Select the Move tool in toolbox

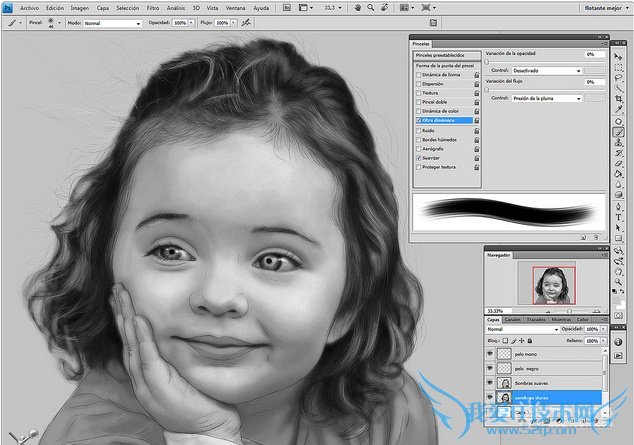click(618, 57)
